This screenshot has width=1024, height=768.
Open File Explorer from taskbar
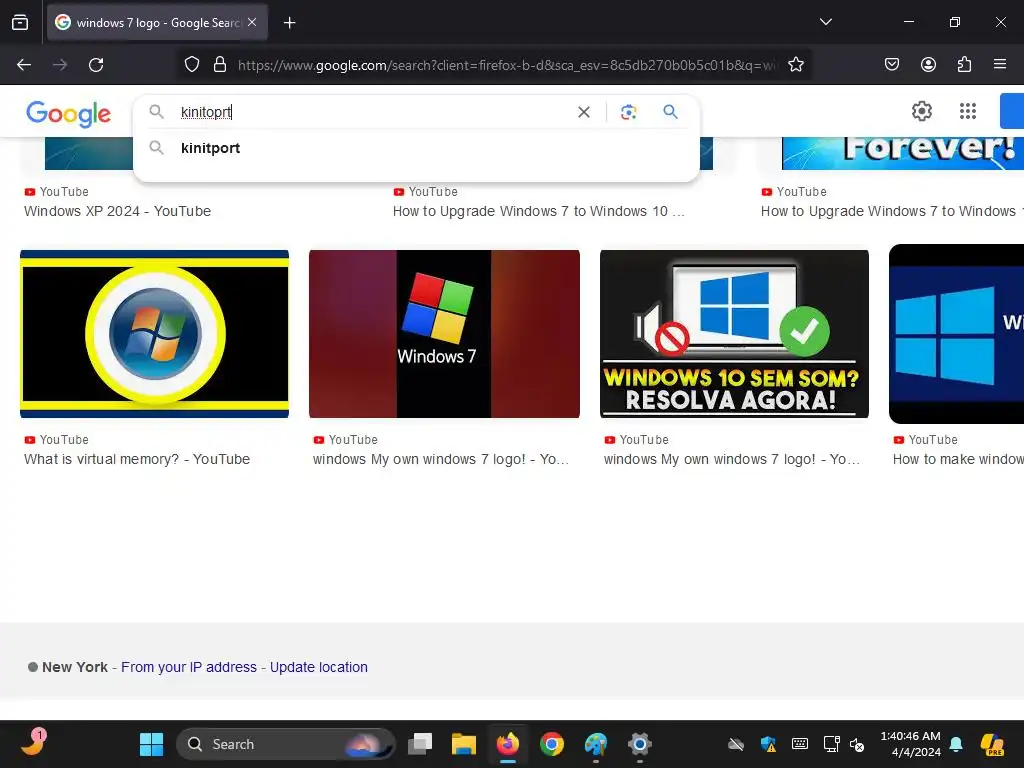coord(464,744)
